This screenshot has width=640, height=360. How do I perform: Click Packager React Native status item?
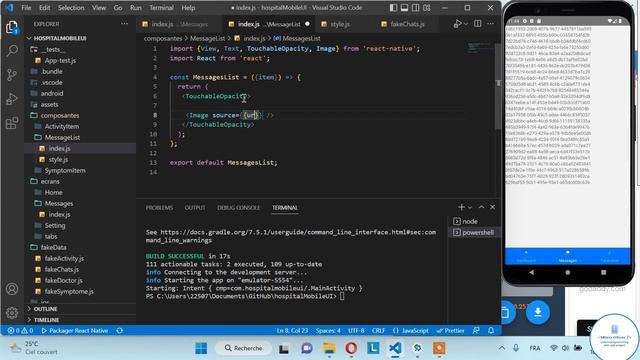coord(75,331)
